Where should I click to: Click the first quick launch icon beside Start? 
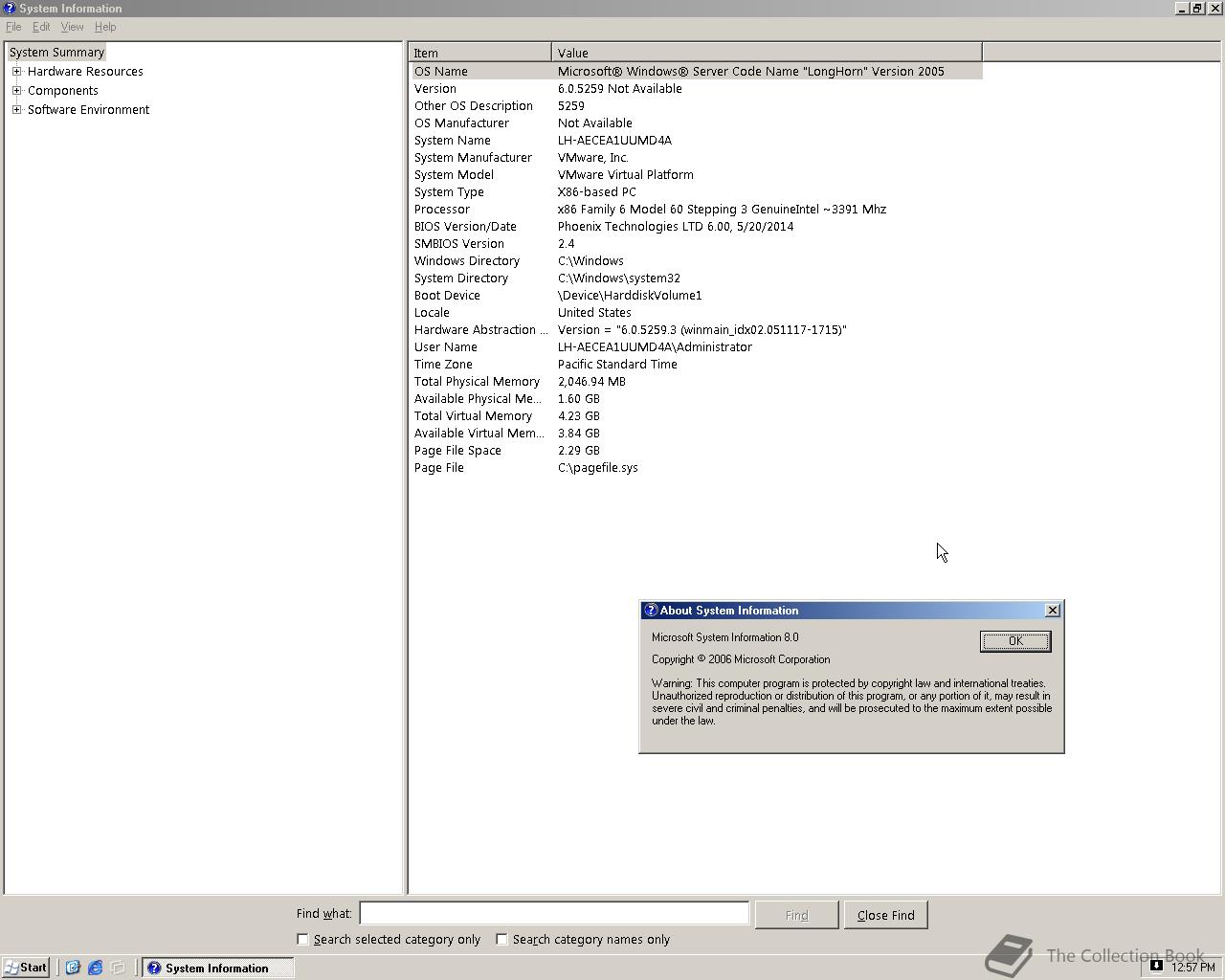(x=72, y=968)
